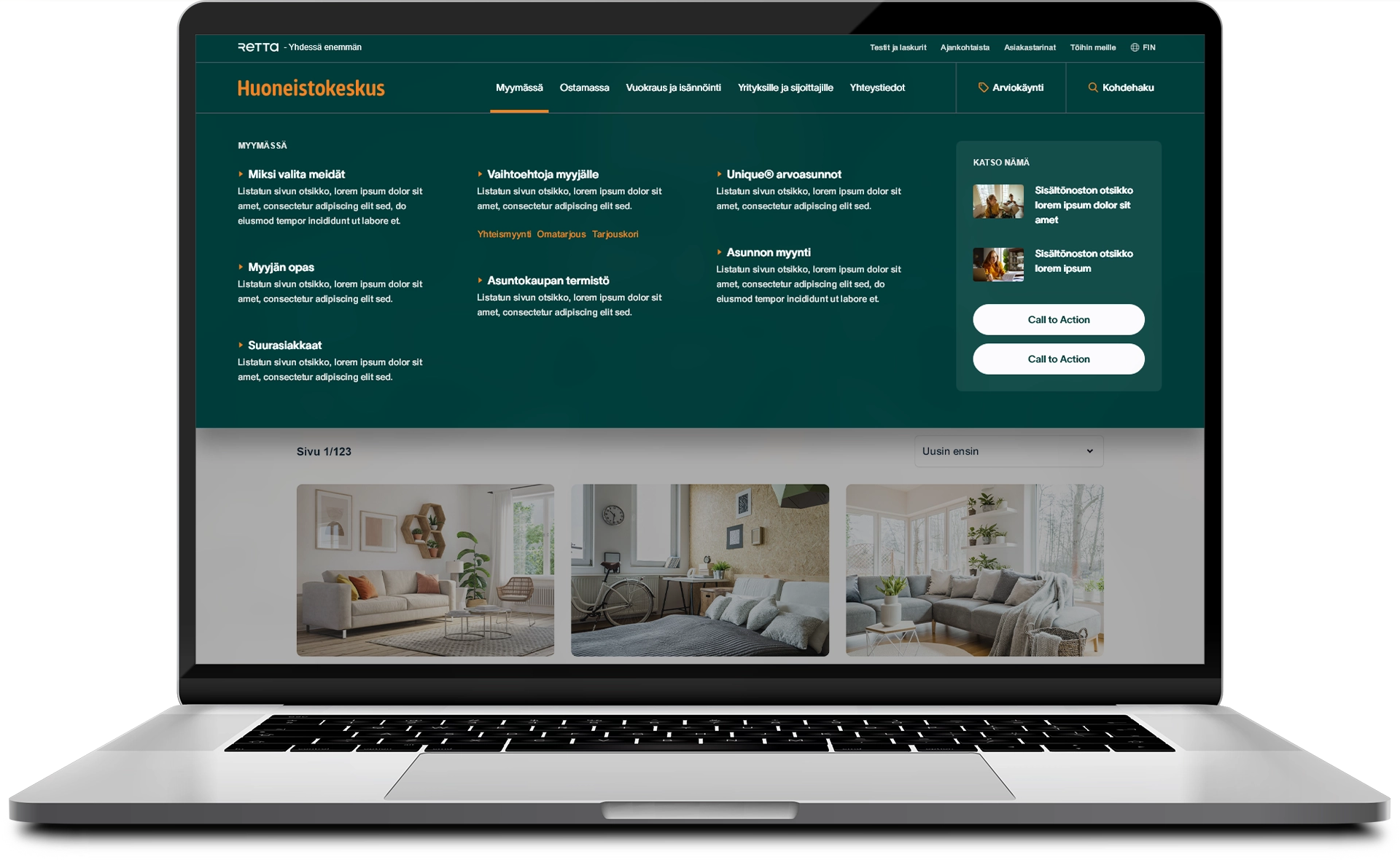Screen dimensions: 1400x860
Task: Click the first Call to Action button
Action: coord(1058,319)
